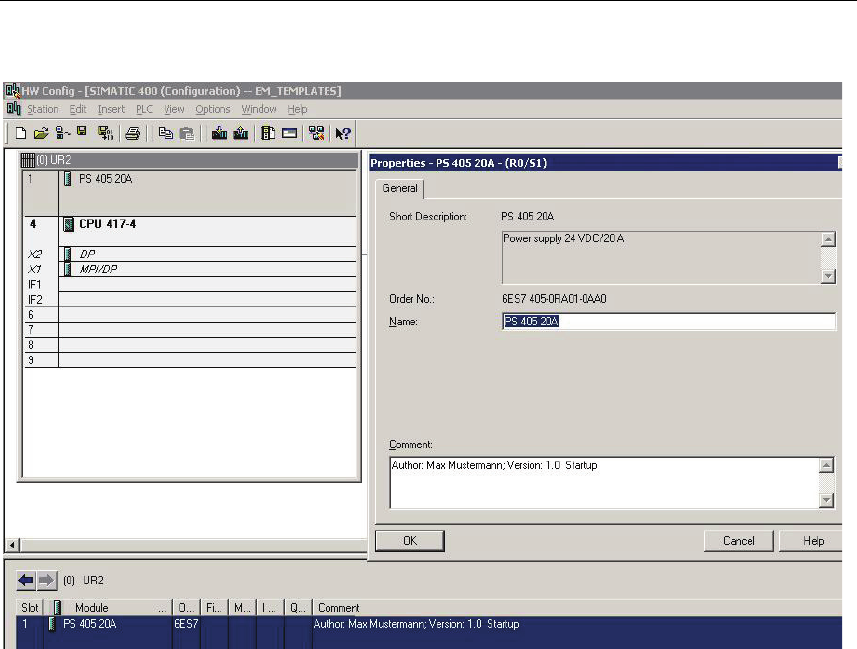Open the Help menu
The height and width of the screenshot is (649, 857).
click(x=297, y=109)
